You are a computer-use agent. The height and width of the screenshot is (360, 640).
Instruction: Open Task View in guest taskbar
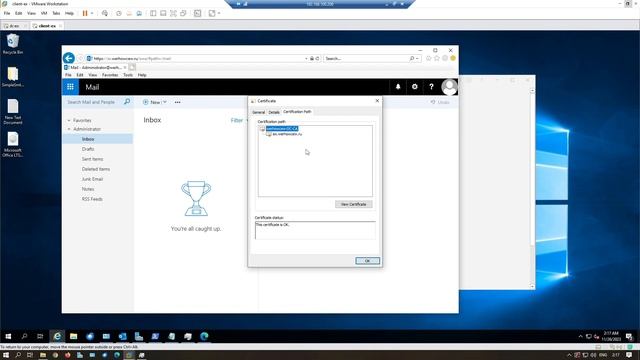[40, 336]
